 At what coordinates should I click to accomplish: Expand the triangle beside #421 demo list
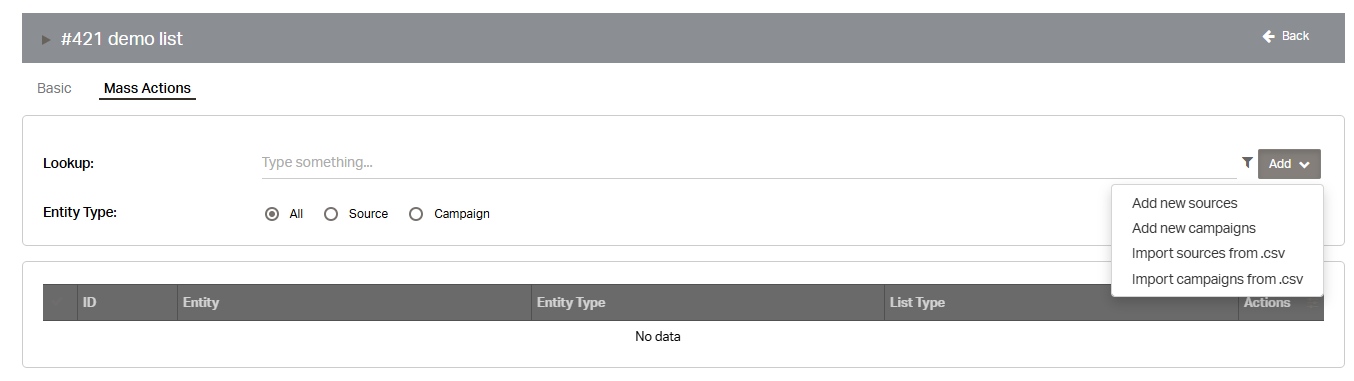pyautogui.click(x=46, y=40)
